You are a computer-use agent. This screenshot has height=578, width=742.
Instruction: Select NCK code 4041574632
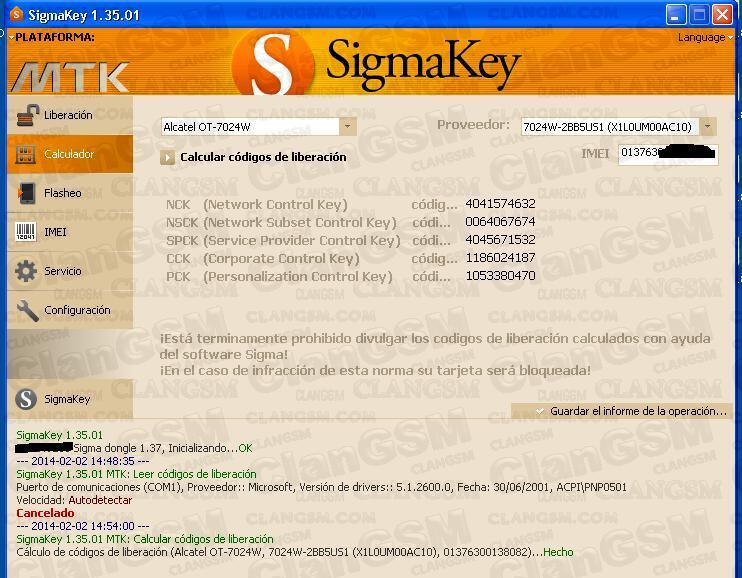click(500, 204)
